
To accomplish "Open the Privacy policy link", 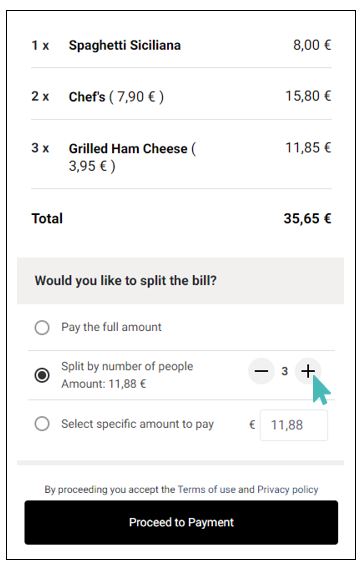I will click(288, 489).
